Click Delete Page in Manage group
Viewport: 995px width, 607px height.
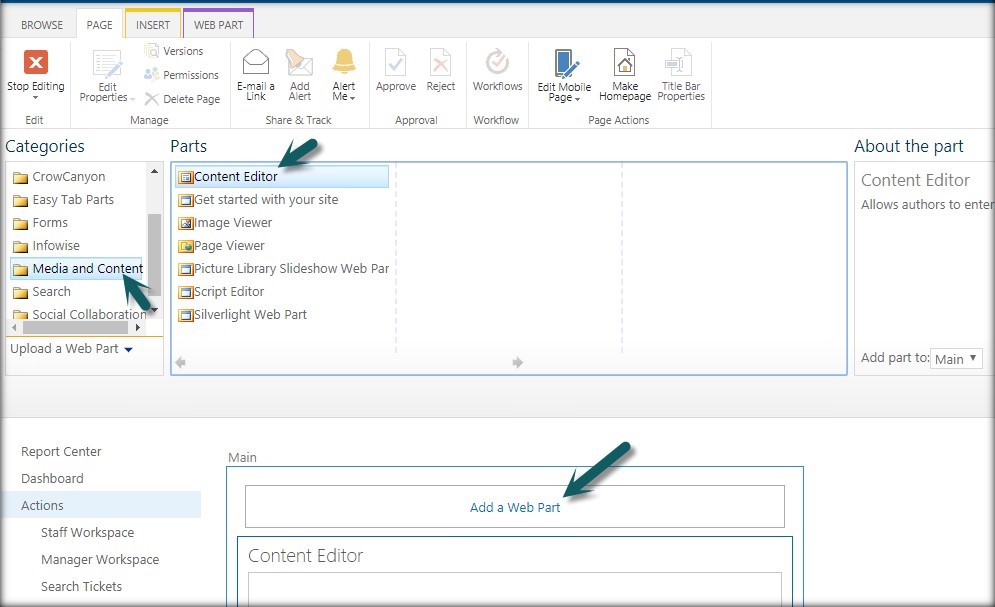pyautogui.click(x=182, y=99)
